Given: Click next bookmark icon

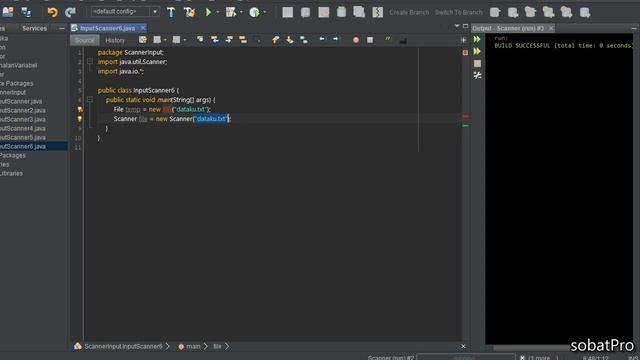Looking at the screenshot, I should click(289, 40).
